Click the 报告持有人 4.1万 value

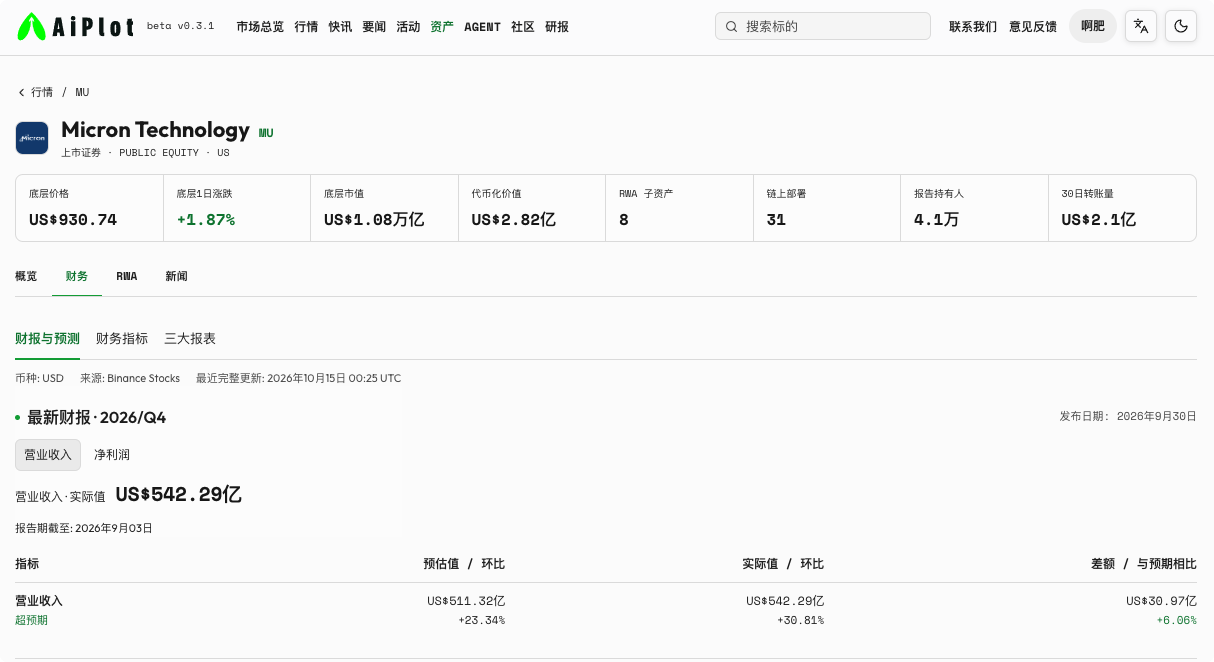937,220
